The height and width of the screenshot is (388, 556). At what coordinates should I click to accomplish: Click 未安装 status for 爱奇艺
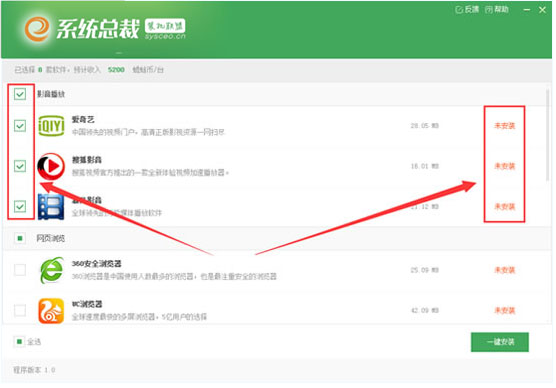(x=504, y=126)
